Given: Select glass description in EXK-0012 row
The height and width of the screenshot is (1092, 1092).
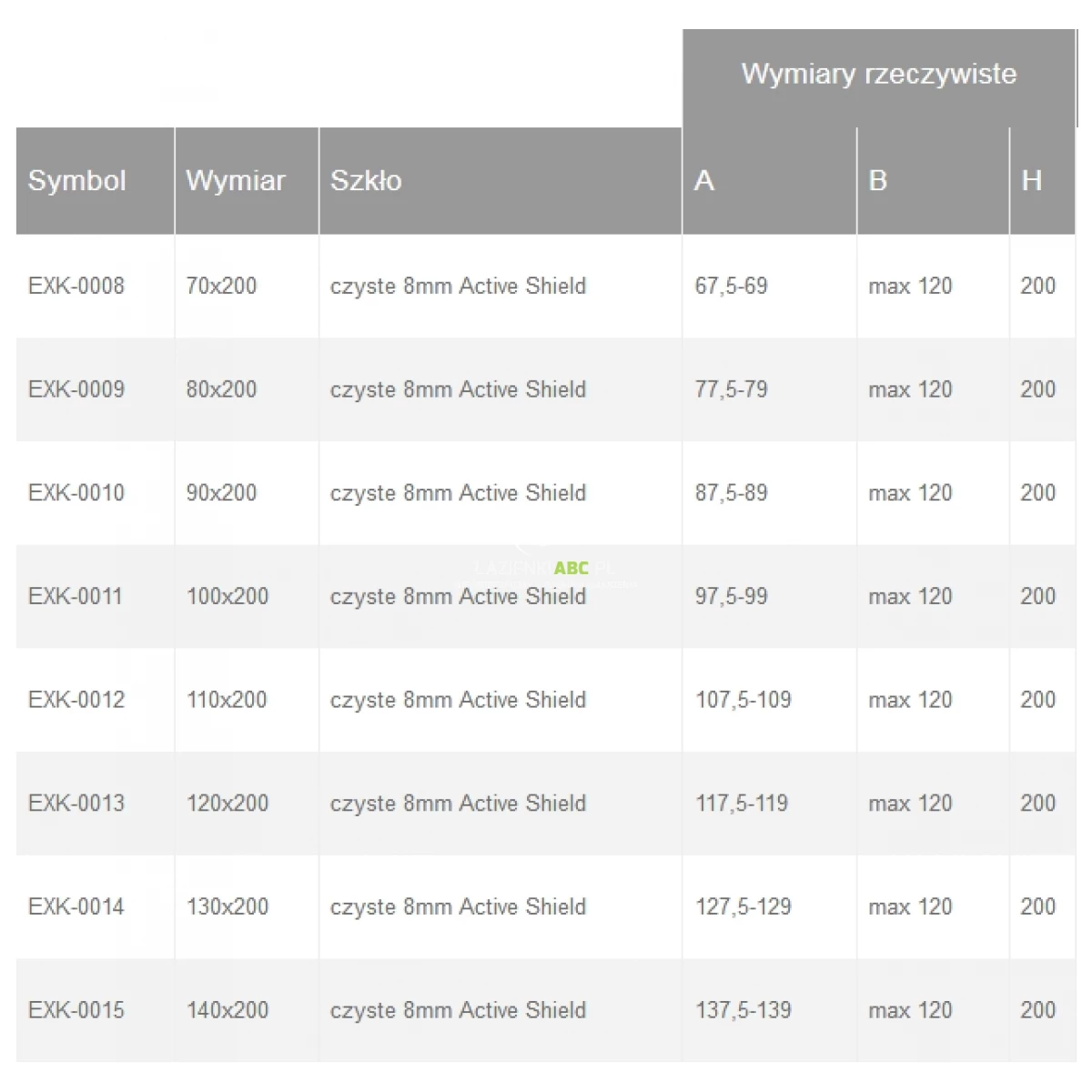Looking at the screenshot, I should [458, 700].
